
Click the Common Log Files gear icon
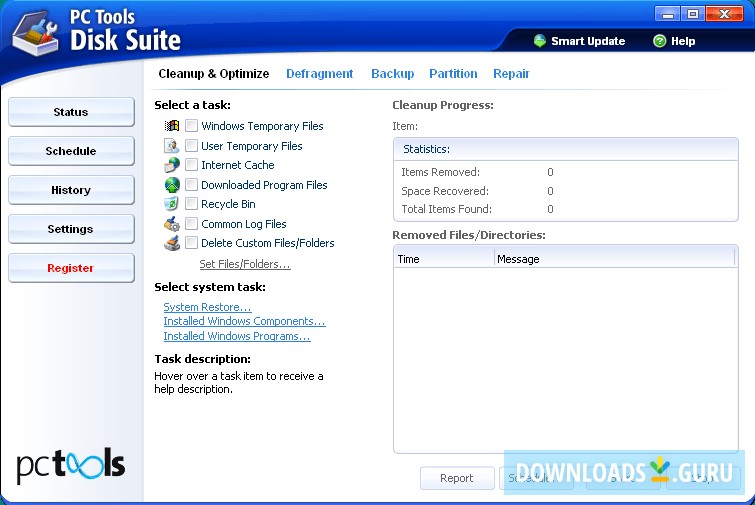(x=171, y=224)
